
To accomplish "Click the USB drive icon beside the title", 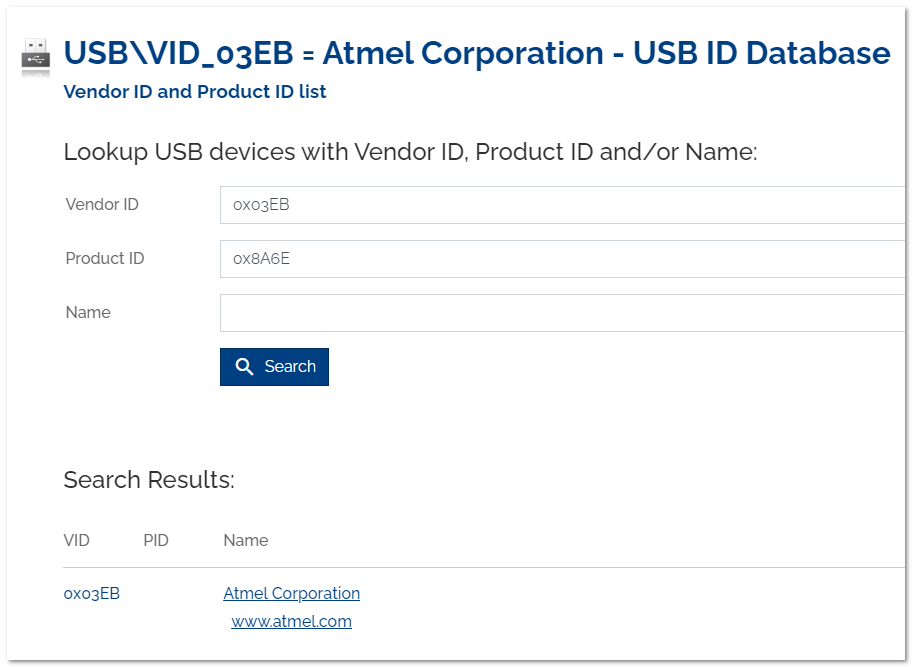I will coord(35,56).
